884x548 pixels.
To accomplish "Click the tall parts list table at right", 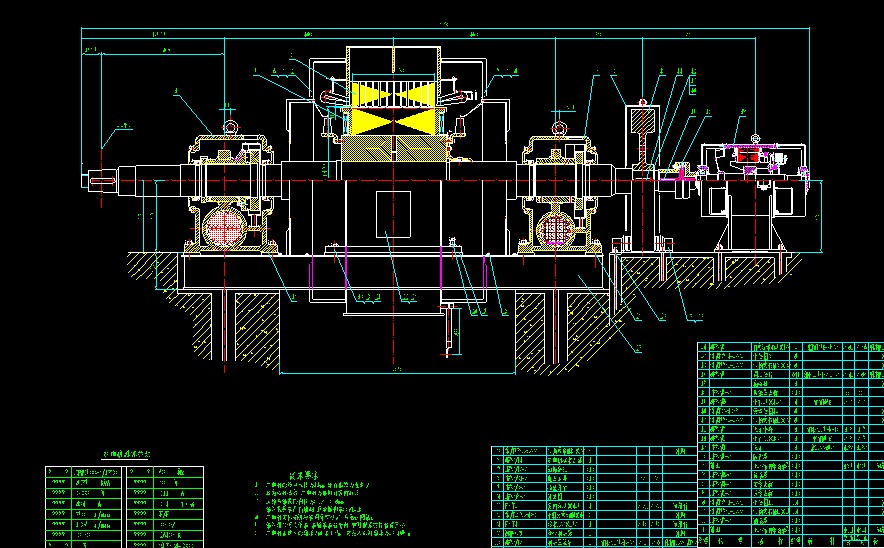I will click(789, 444).
